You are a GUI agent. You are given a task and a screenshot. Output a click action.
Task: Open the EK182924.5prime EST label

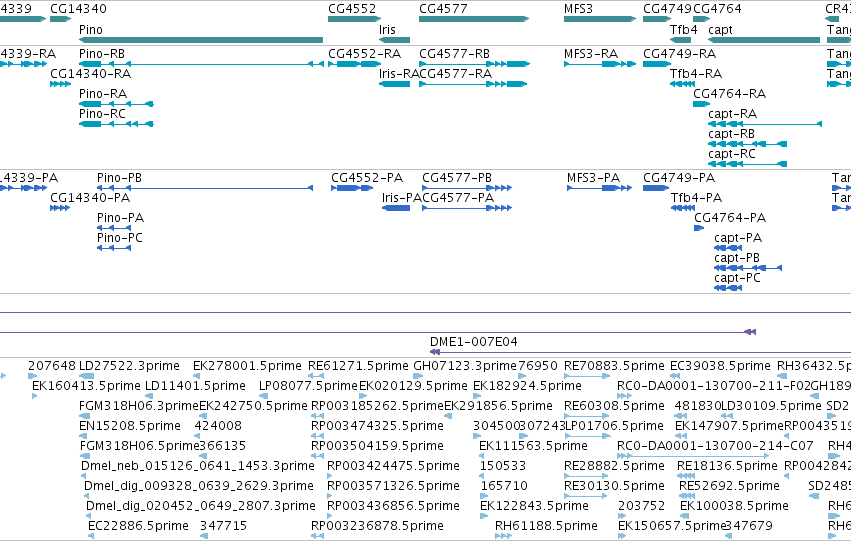click(528, 385)
